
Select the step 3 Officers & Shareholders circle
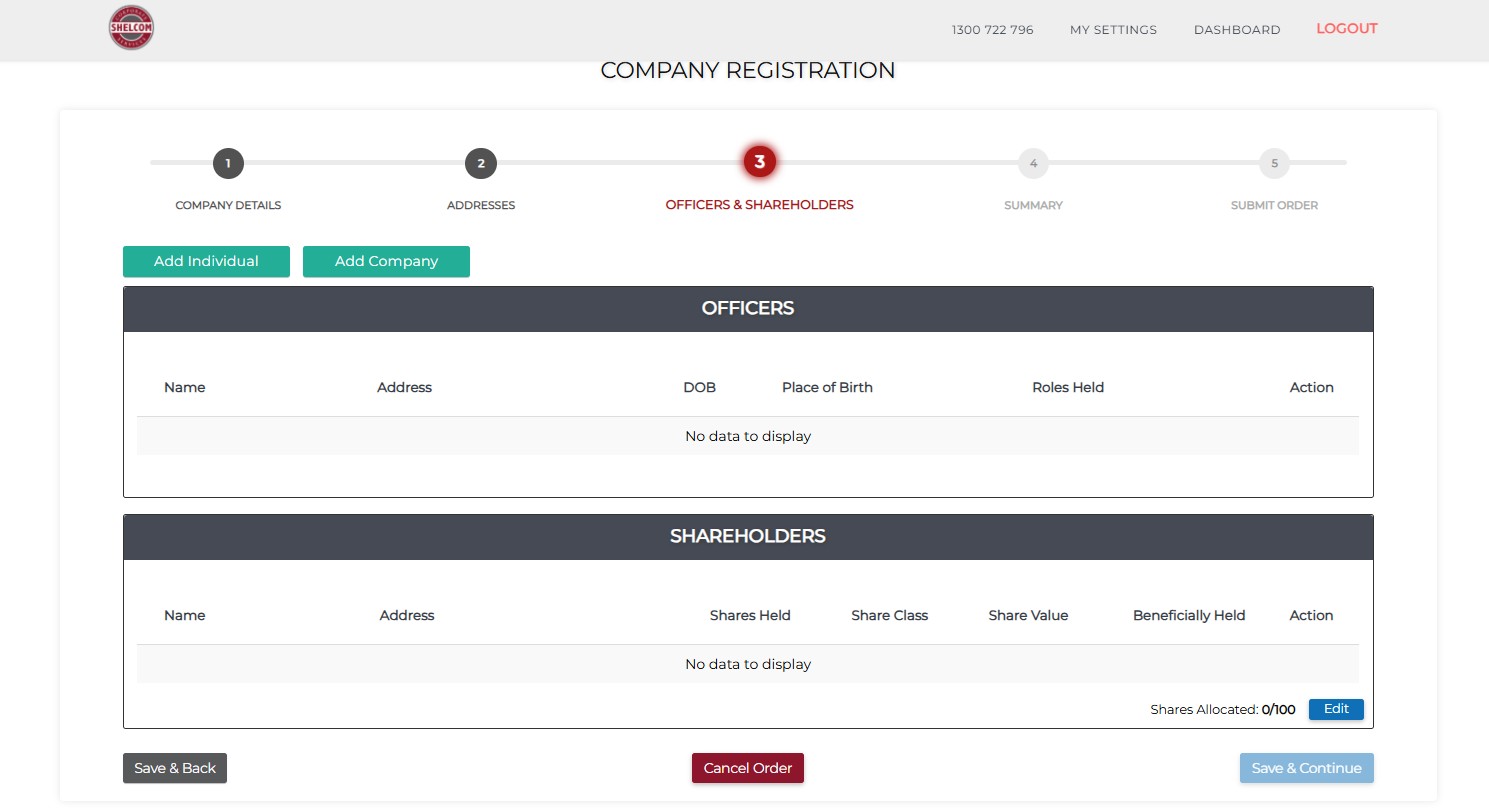click(760, 162)
